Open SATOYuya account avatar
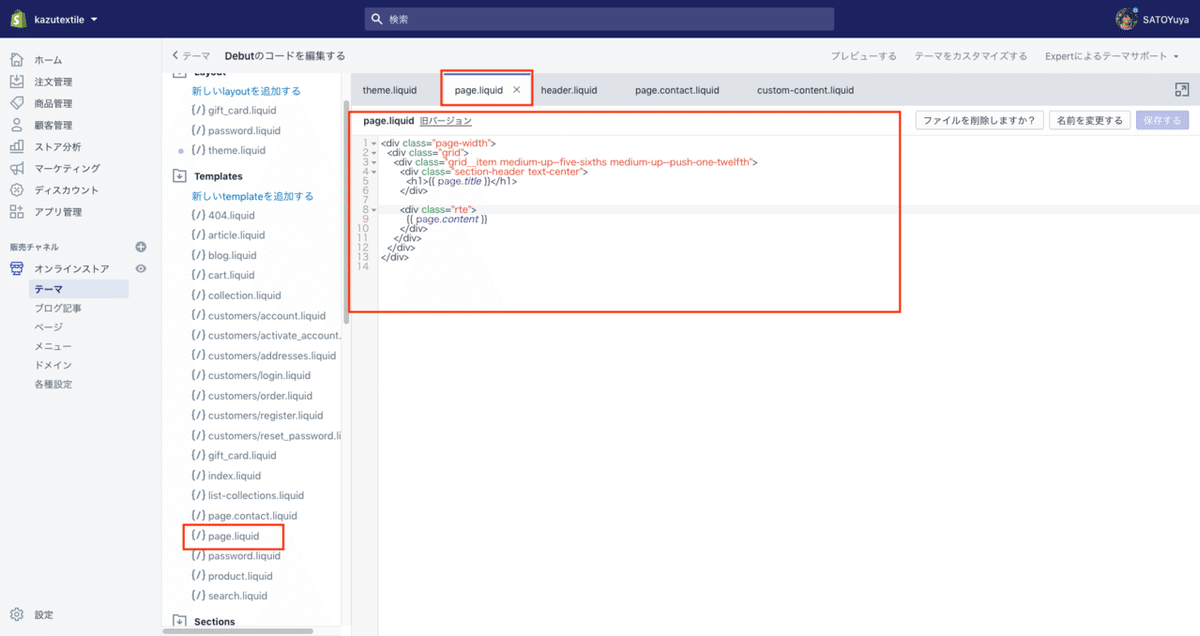Screen dimensions: 1200x636 (1126, 19)
